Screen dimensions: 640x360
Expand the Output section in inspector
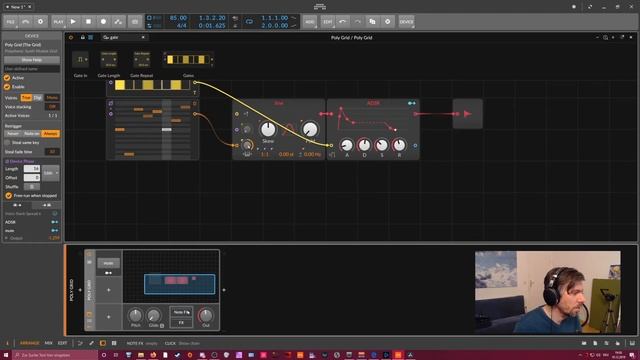(7, 238)
